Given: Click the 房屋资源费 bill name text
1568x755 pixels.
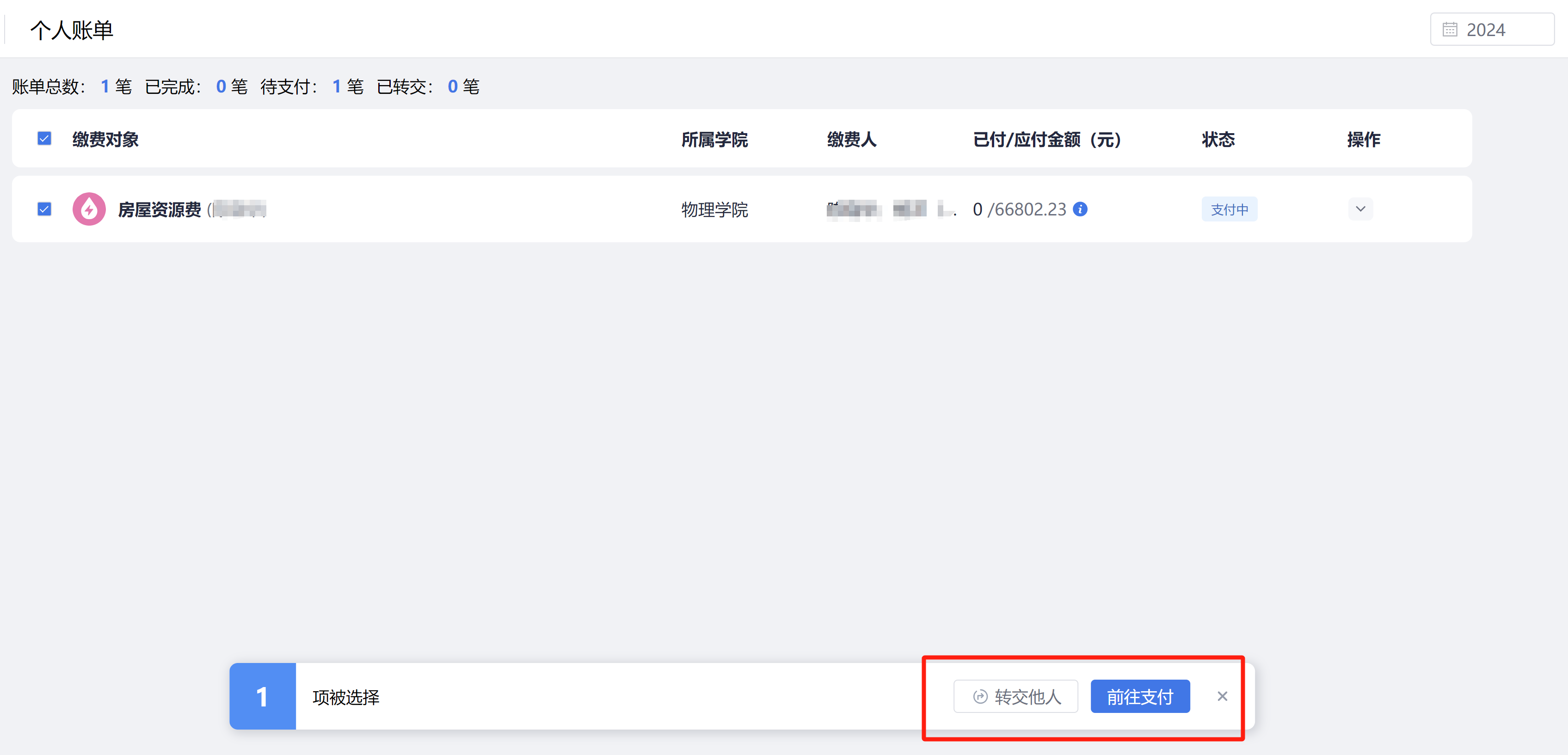Looking at the screenshot, I should [x=160, y=209].
